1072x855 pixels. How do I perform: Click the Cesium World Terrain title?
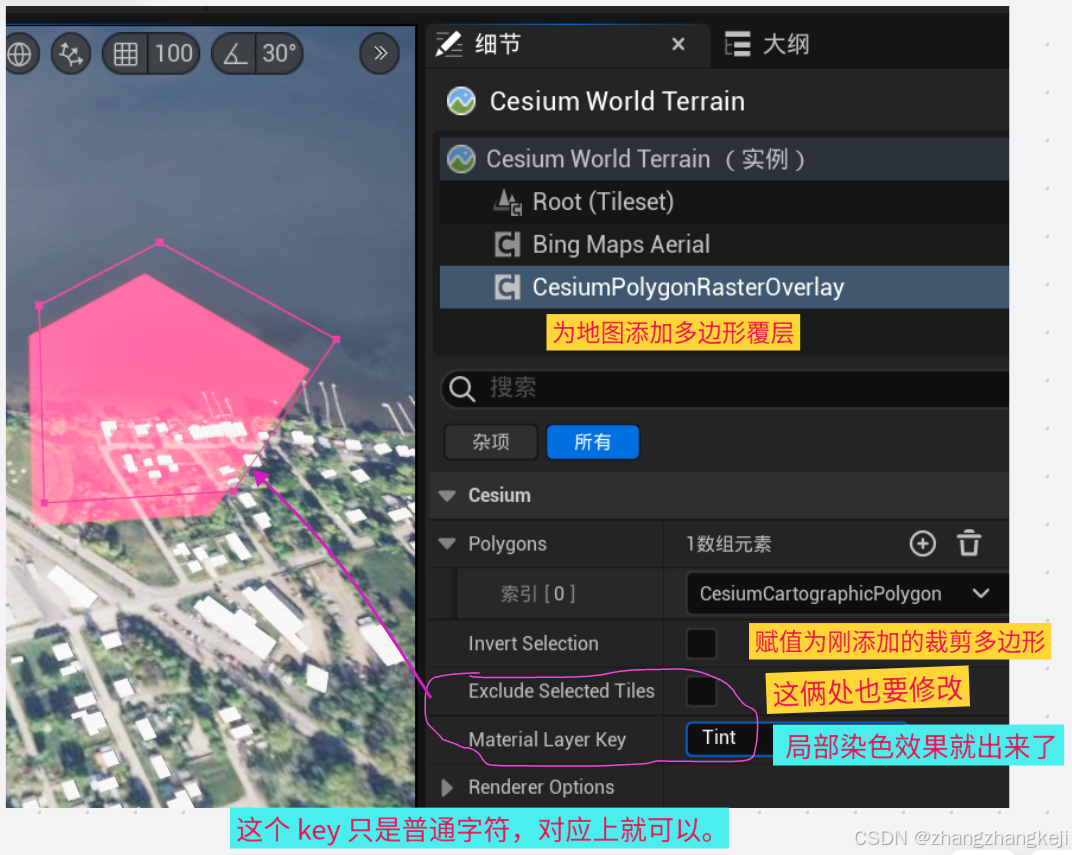coord(617,101)
